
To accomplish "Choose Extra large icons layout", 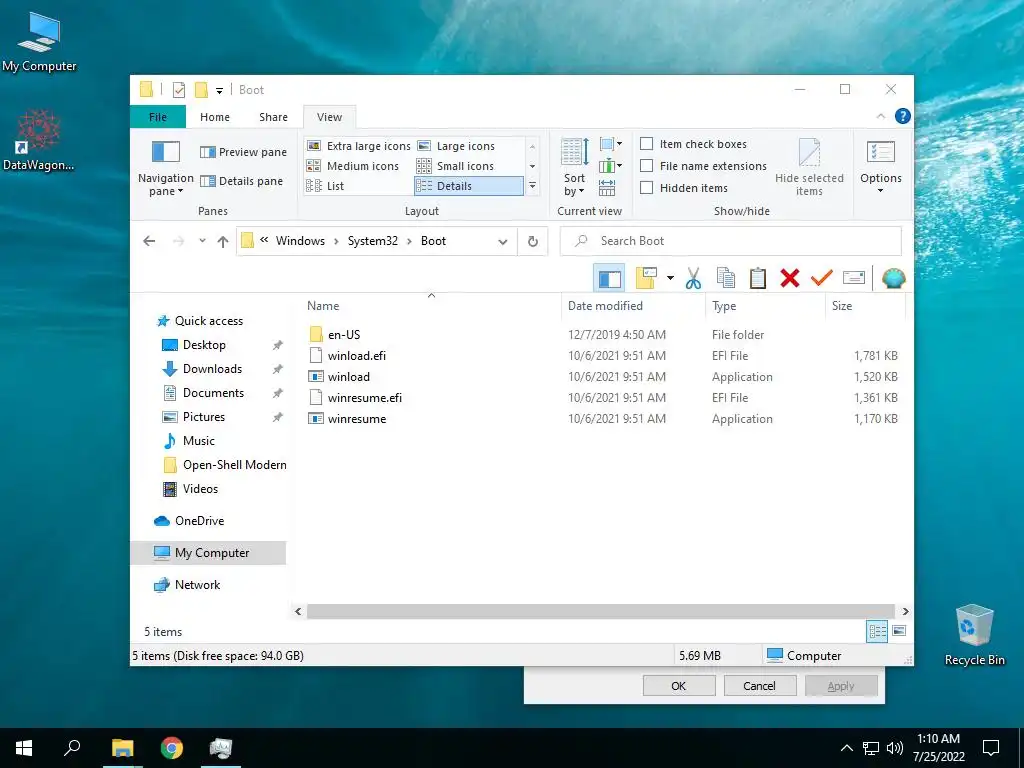I will click(359, 146).
